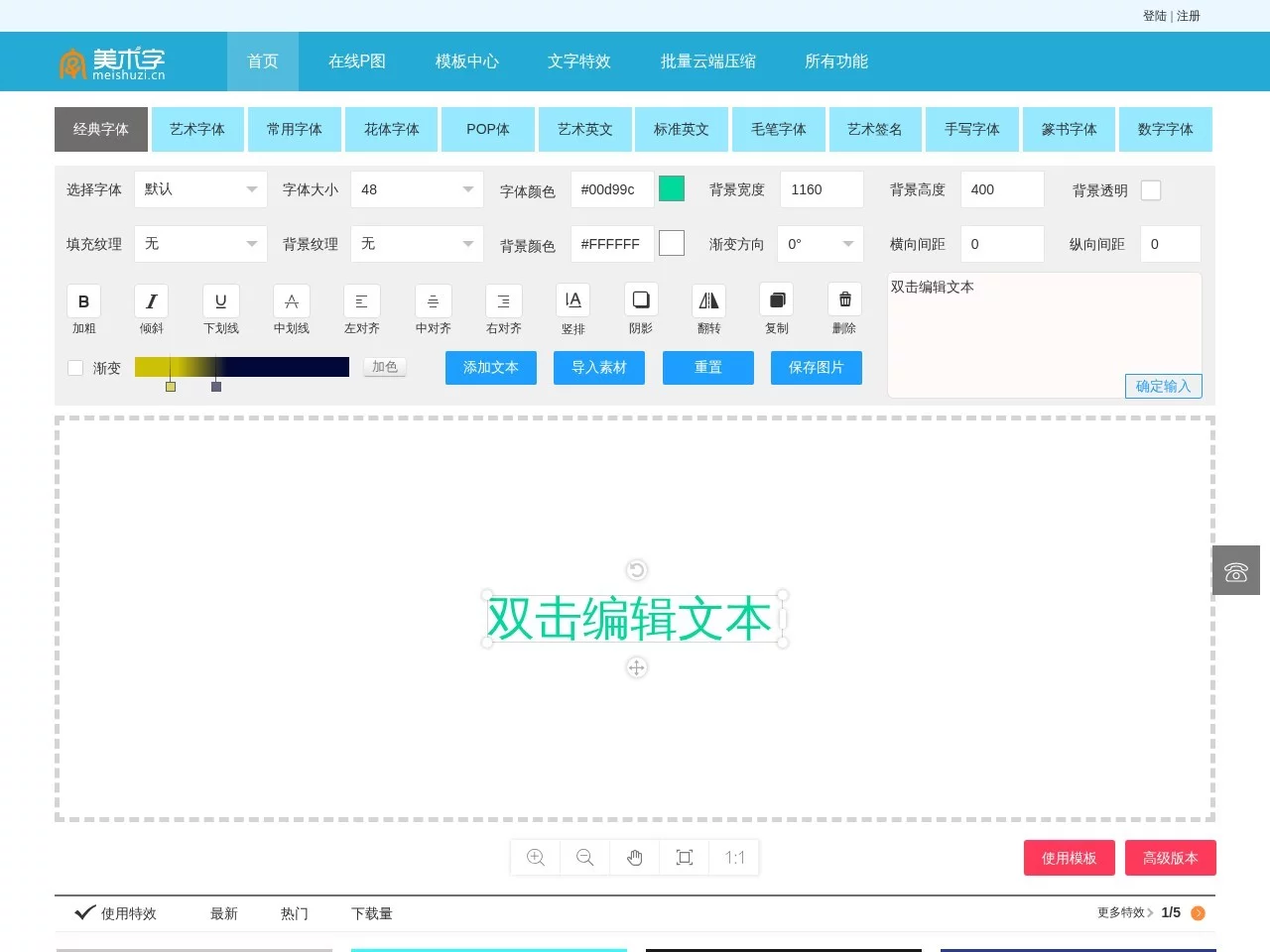Pick a new 字体颜色 font color swatch
Viewport: 1270px width, 952px height.
tap(672, 187)
